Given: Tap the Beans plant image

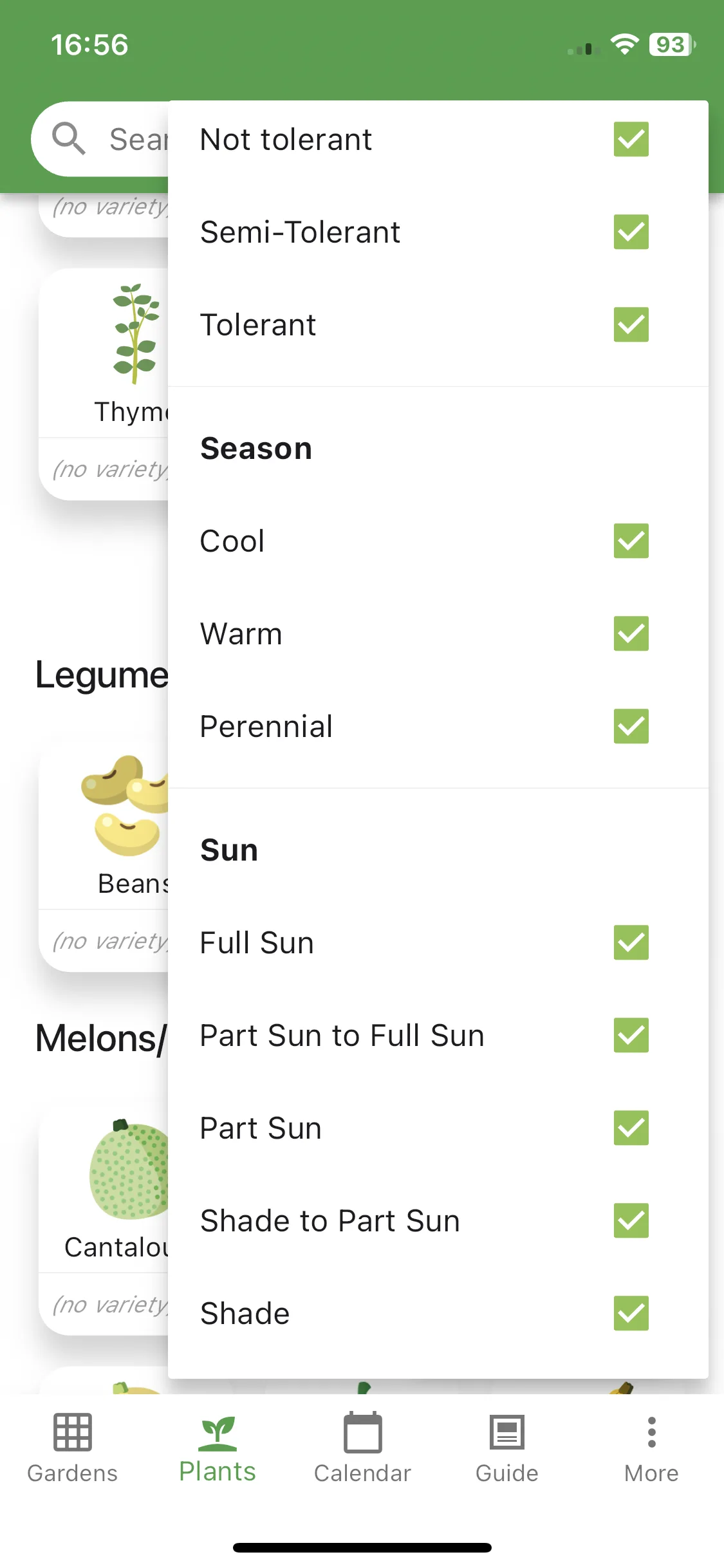Looking at the screenshot, I should [x=124, y=806].
